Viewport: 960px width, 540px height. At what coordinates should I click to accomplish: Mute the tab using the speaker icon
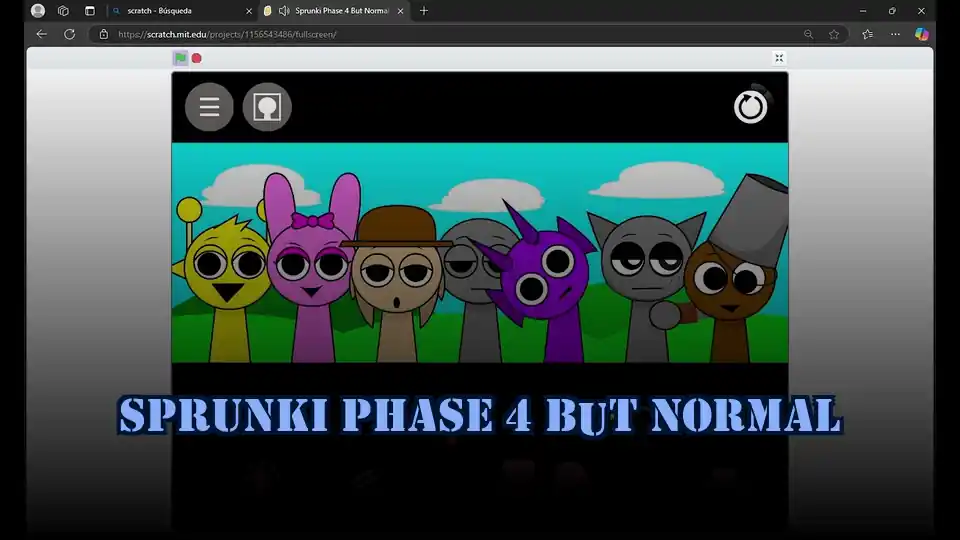(x=284, y=11)
